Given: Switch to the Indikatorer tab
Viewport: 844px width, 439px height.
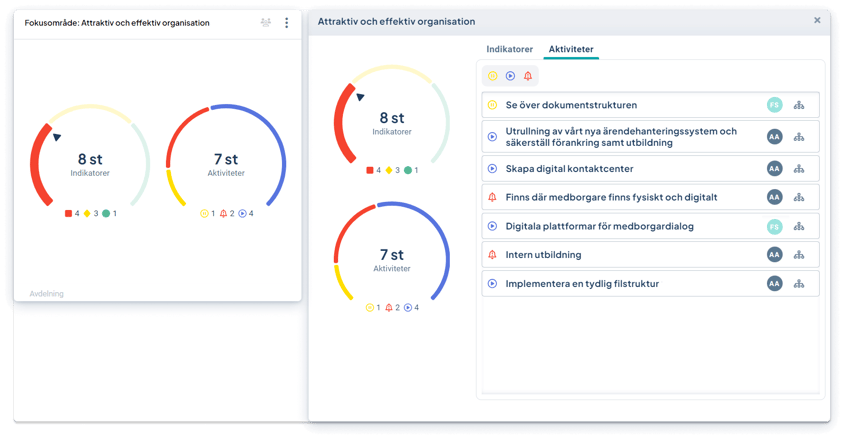Looking at the screenshot, I should 509,49.
